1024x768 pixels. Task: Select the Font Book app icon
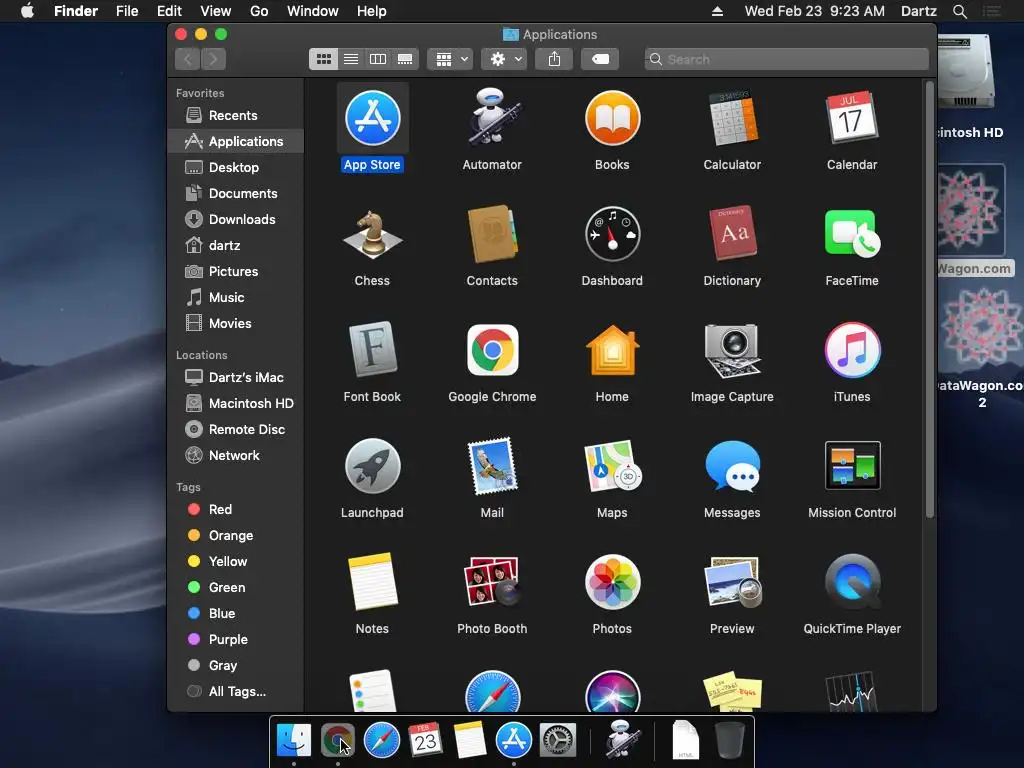click(x=372, y=349)
